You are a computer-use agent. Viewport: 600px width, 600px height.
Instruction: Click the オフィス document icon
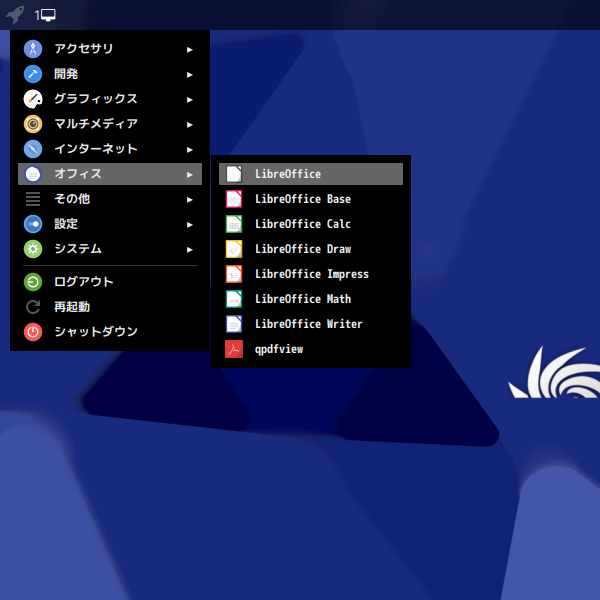point(33,174)
